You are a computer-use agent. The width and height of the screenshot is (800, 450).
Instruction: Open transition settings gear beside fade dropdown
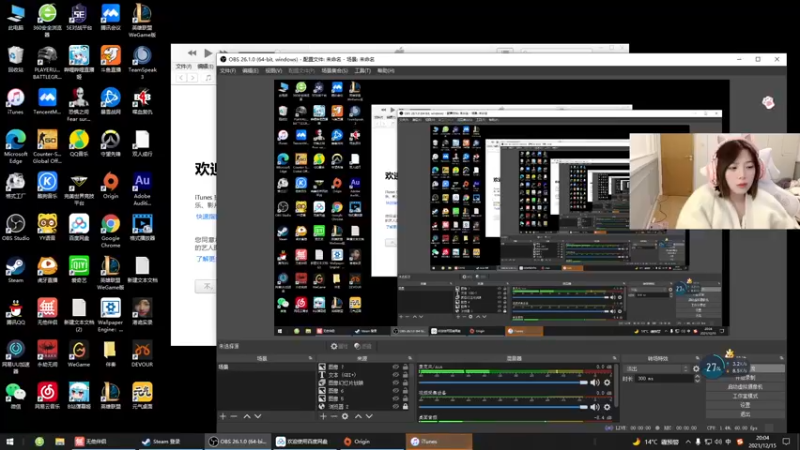point(696,368)
